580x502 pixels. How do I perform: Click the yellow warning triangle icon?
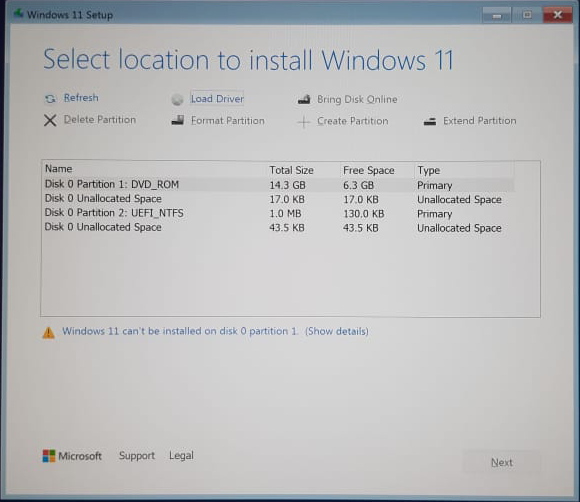pos(48,333)
